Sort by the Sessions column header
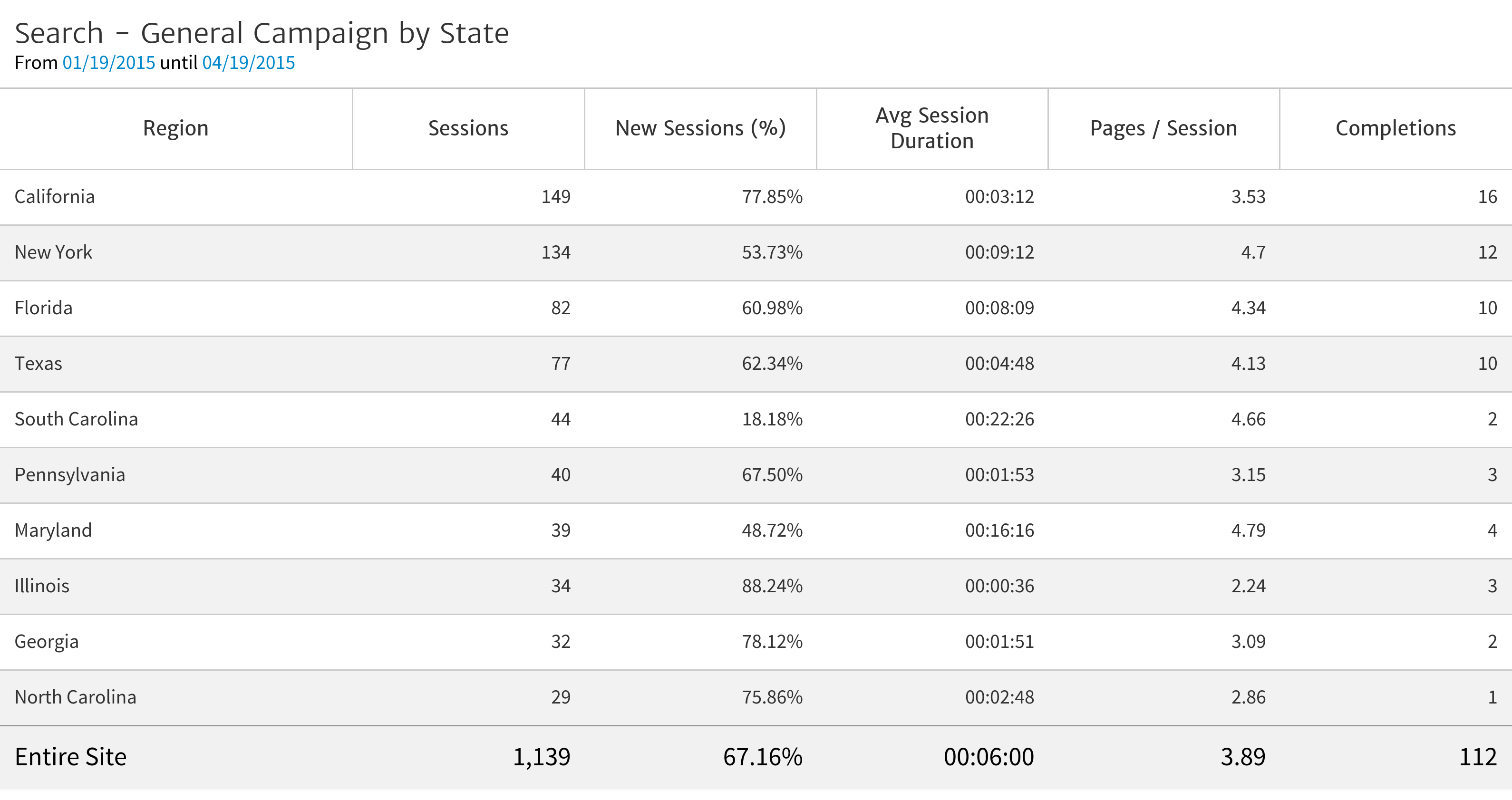Image resolution: width=1512 pixels, height=800 pixels. click(468, 128)
